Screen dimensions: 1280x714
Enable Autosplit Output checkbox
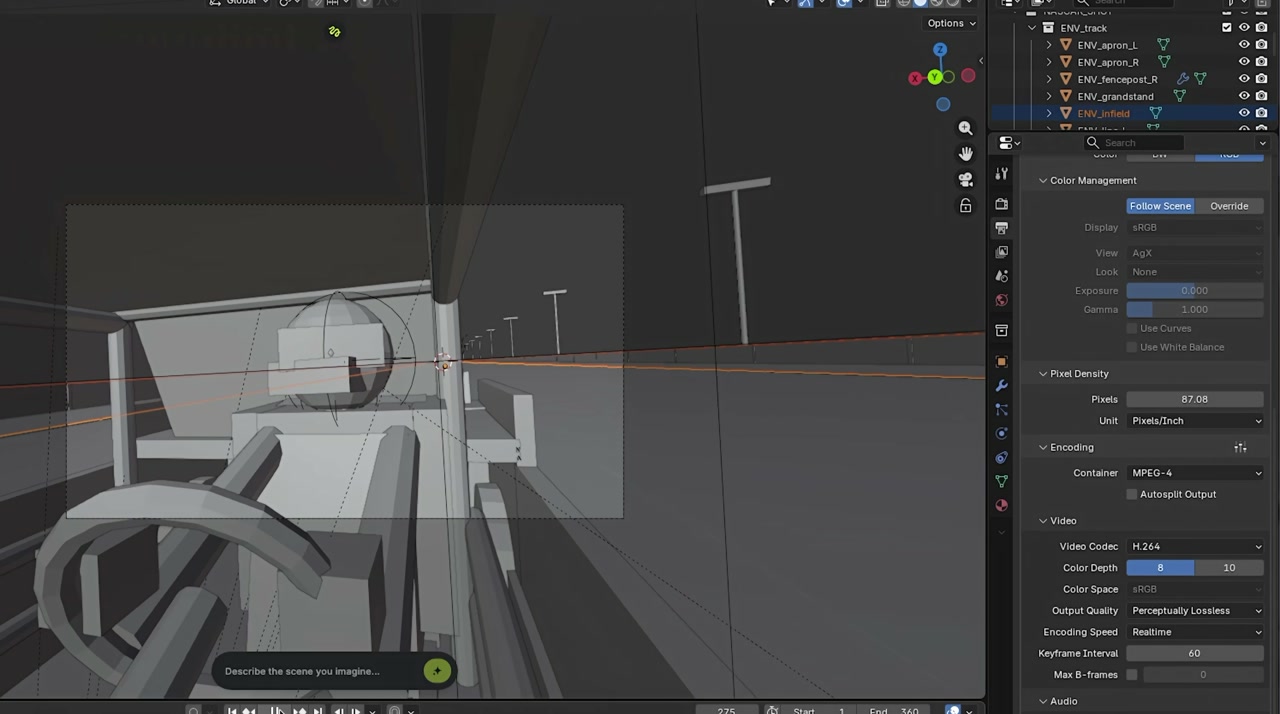click(1132, 494)
